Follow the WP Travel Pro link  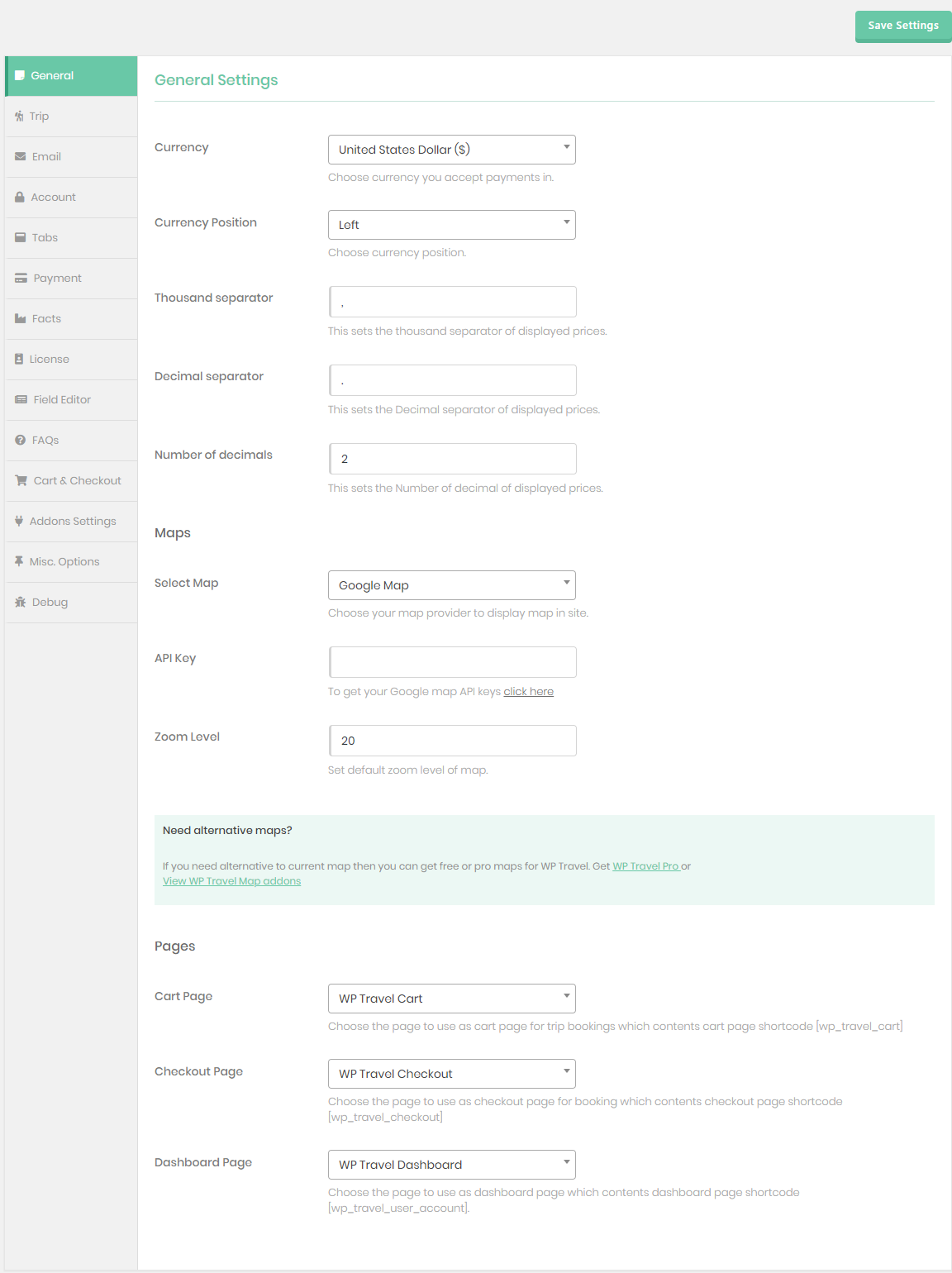point(645,866)
